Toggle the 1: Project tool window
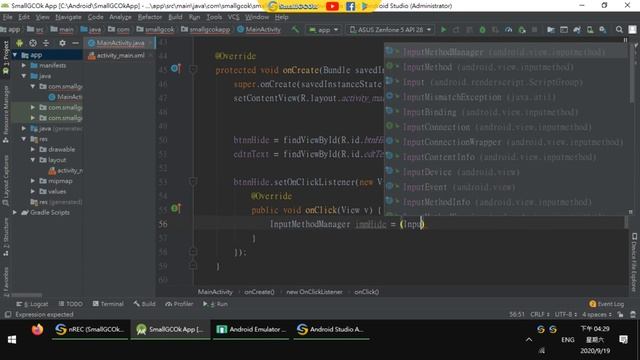Screen dimensions: 640x360 [x=6, y=57]
